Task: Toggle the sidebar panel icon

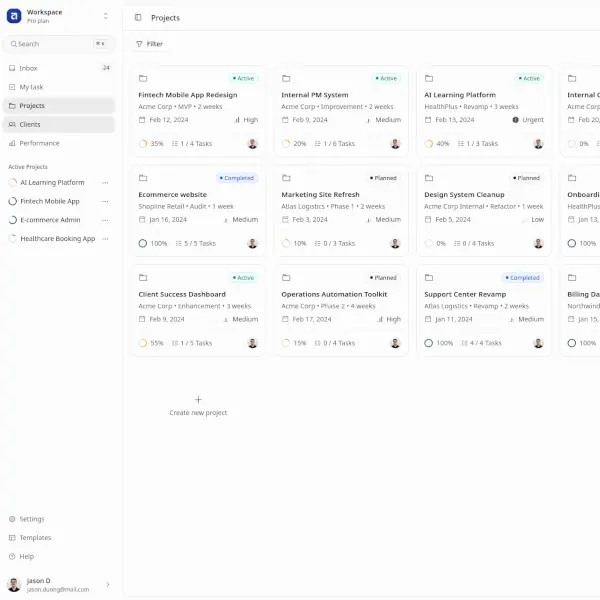Action: click(x=138, y=18)
